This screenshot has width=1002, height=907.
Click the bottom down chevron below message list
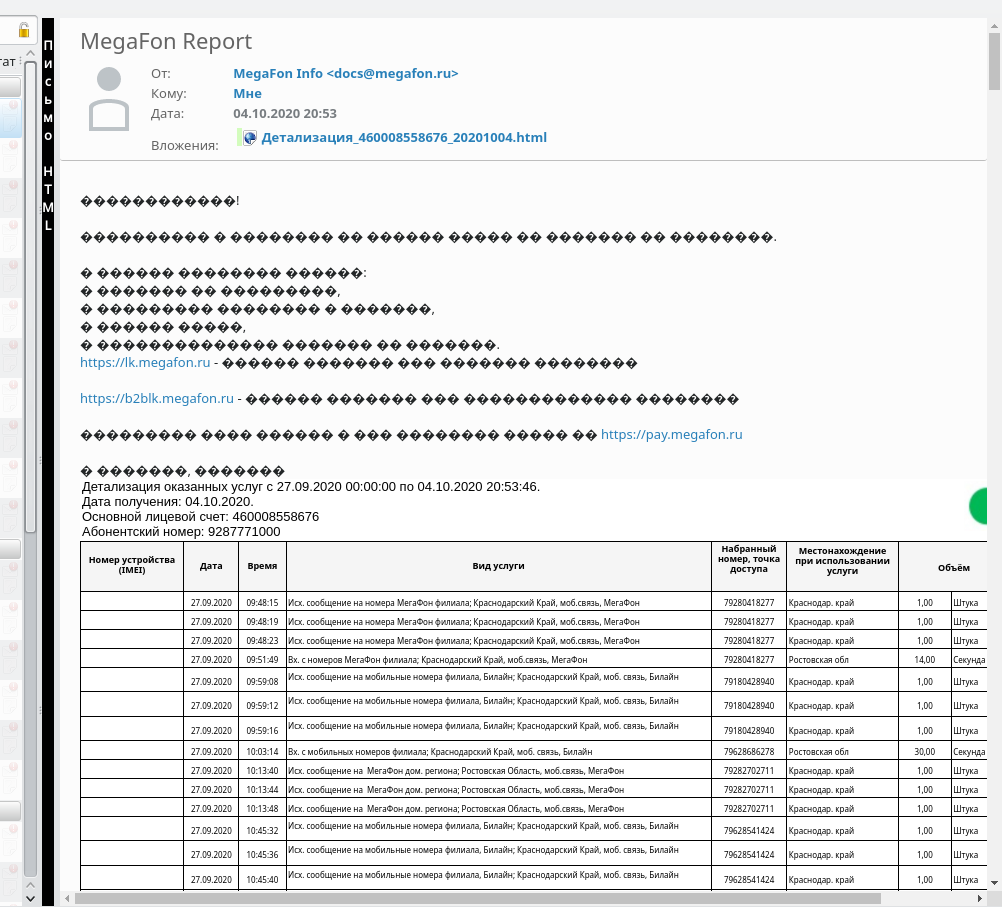point(30,898)
